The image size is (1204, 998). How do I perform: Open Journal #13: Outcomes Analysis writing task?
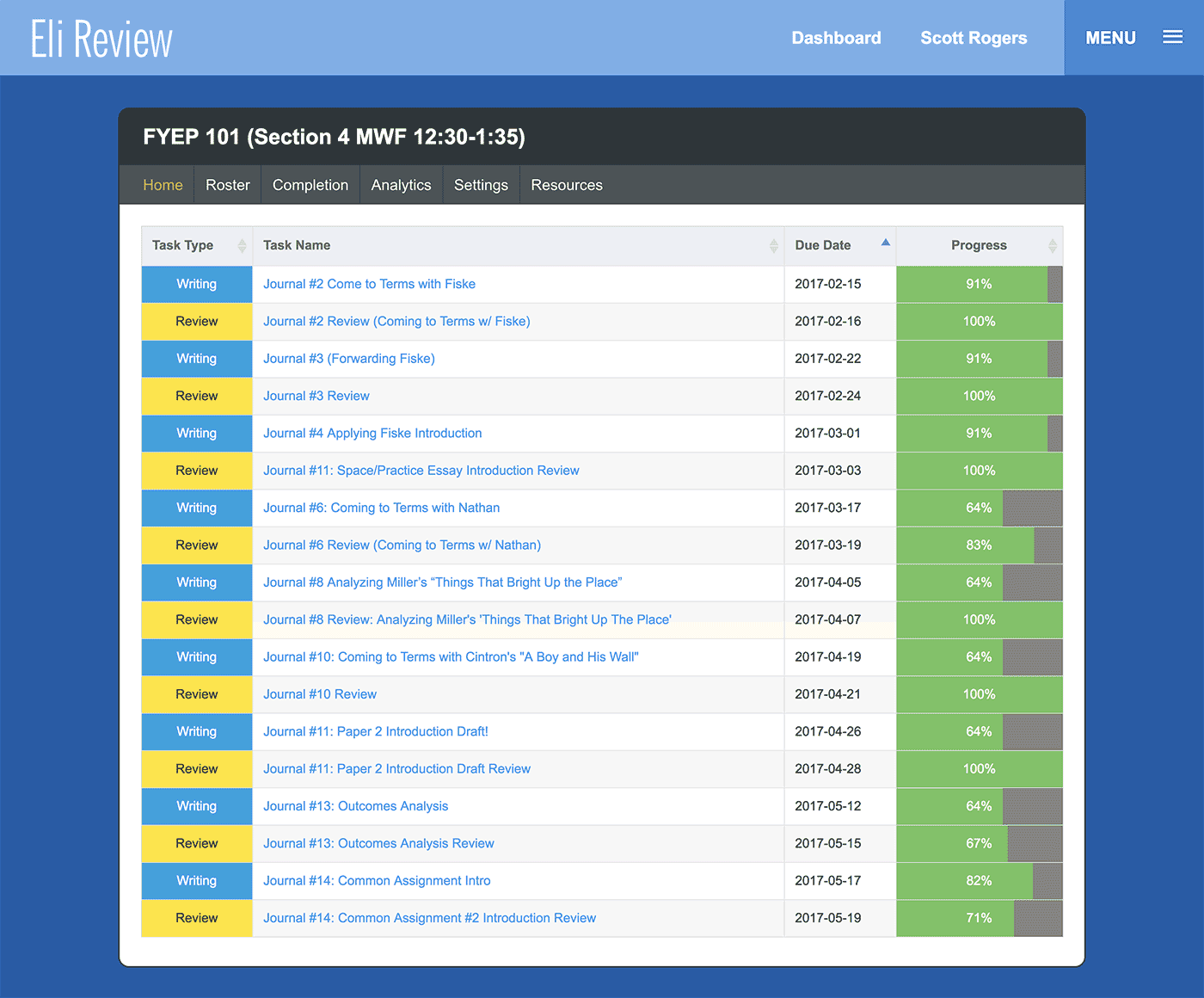[355, 806]
